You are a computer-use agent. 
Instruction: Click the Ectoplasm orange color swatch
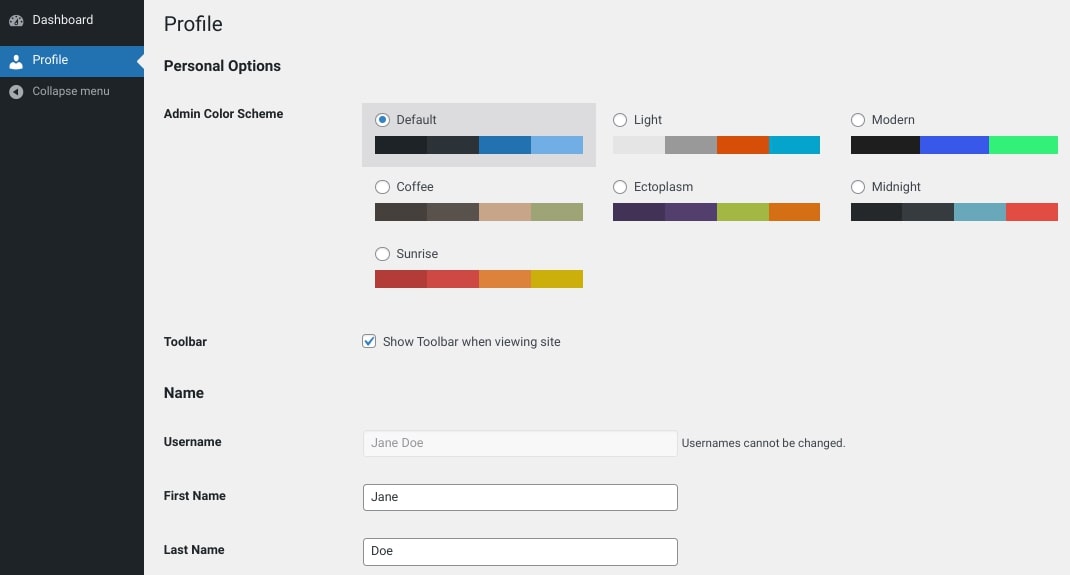pyautogui.click(x=795, y=212)
